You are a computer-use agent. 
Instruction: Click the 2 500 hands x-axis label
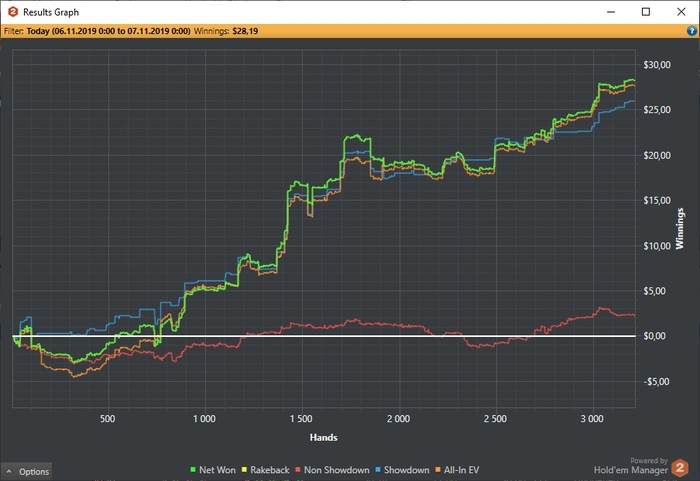click(x=495, y=419)
